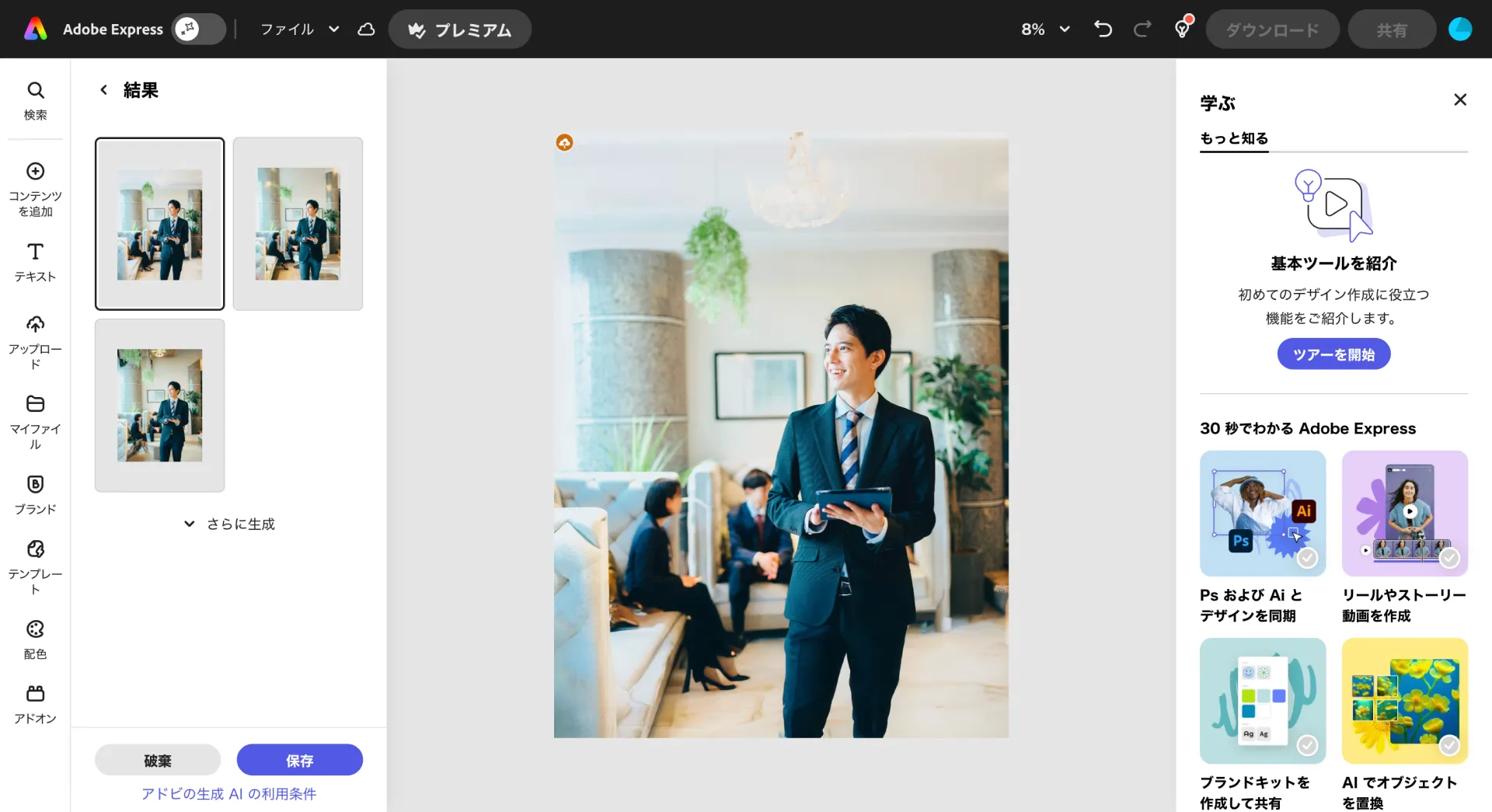Open the 配色 color theme panel

[x=35, y=639]
